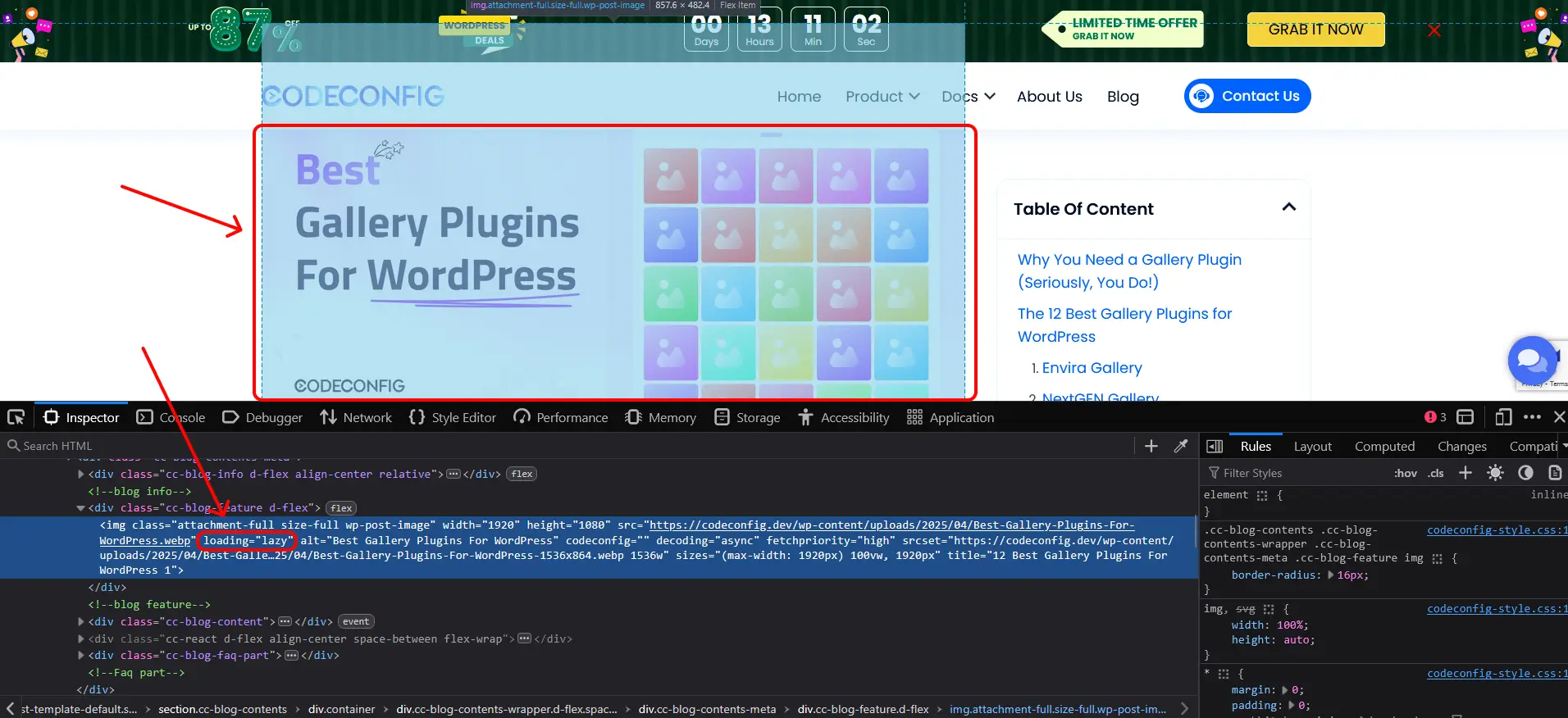Open codeconfig-style.css link for cc-blog-feature img rule
Viewport: 1568px width, 718px height.
(x=1497, y=530)
